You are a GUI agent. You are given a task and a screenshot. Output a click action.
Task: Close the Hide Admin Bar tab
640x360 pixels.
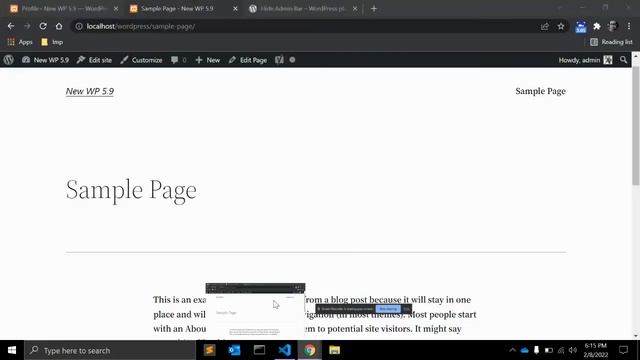[355, 9]
